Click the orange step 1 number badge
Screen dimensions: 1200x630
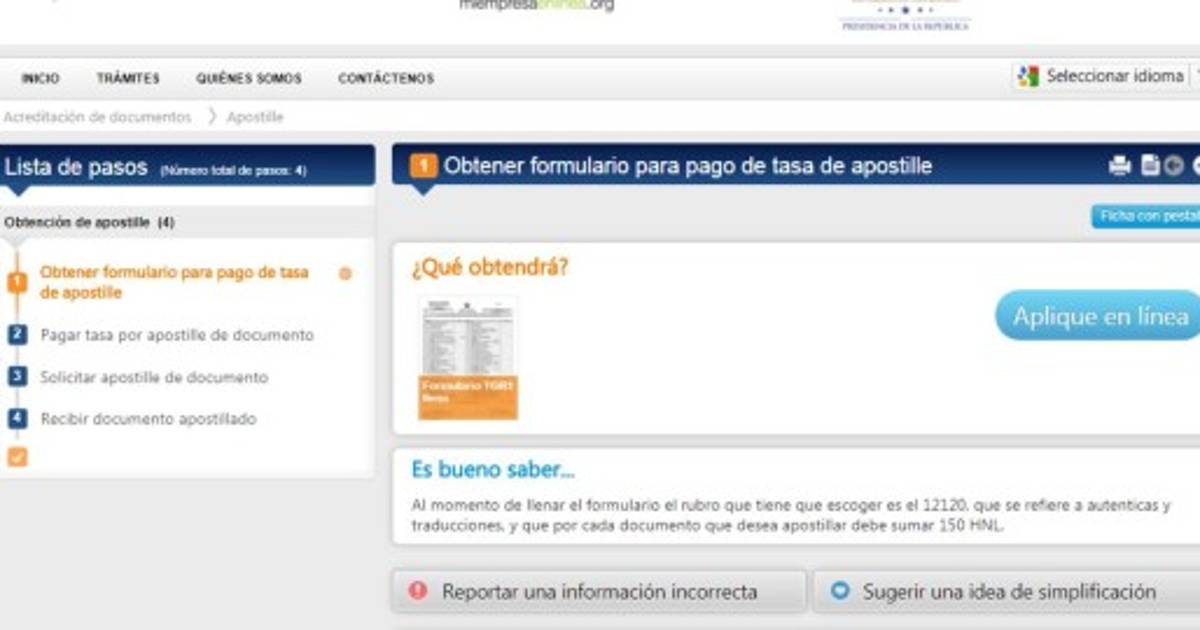point(17,282)
